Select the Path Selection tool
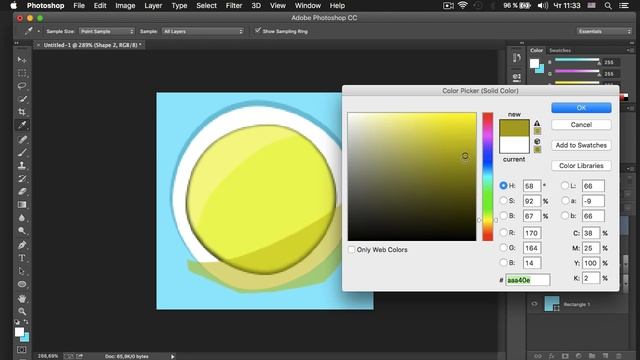Screen dimensions: 640x360 [x=22, y=271]
